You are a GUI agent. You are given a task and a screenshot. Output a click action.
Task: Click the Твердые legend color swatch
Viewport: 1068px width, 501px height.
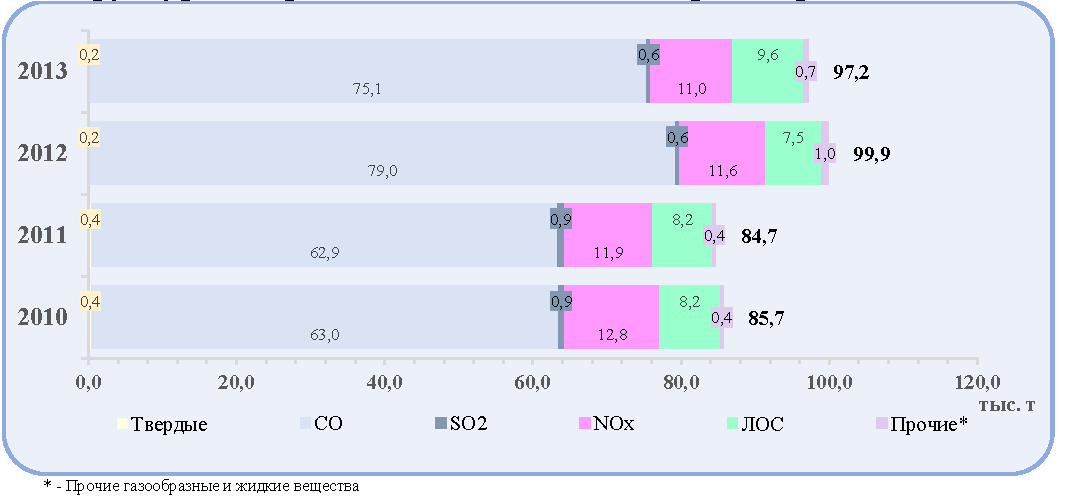121,423
